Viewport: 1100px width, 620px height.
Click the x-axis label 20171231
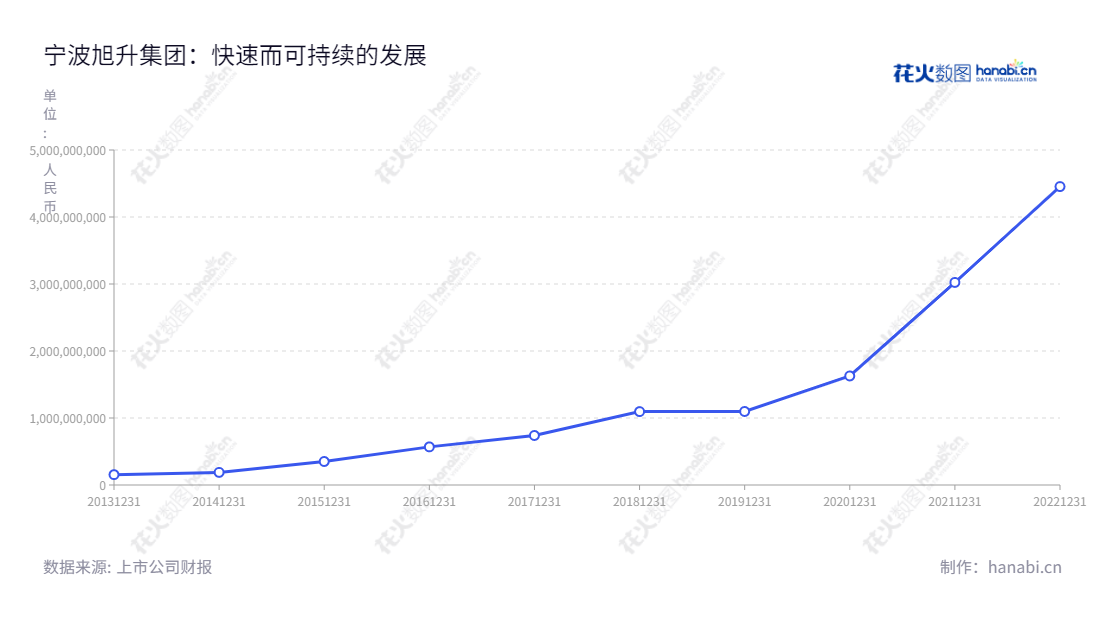[x=535, y=502]
